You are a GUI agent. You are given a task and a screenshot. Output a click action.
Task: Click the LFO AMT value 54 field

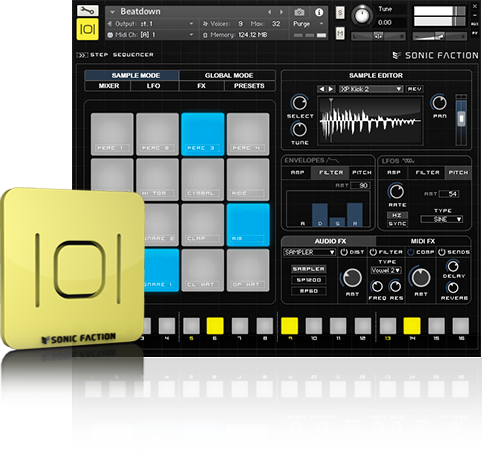click(449, 194)
